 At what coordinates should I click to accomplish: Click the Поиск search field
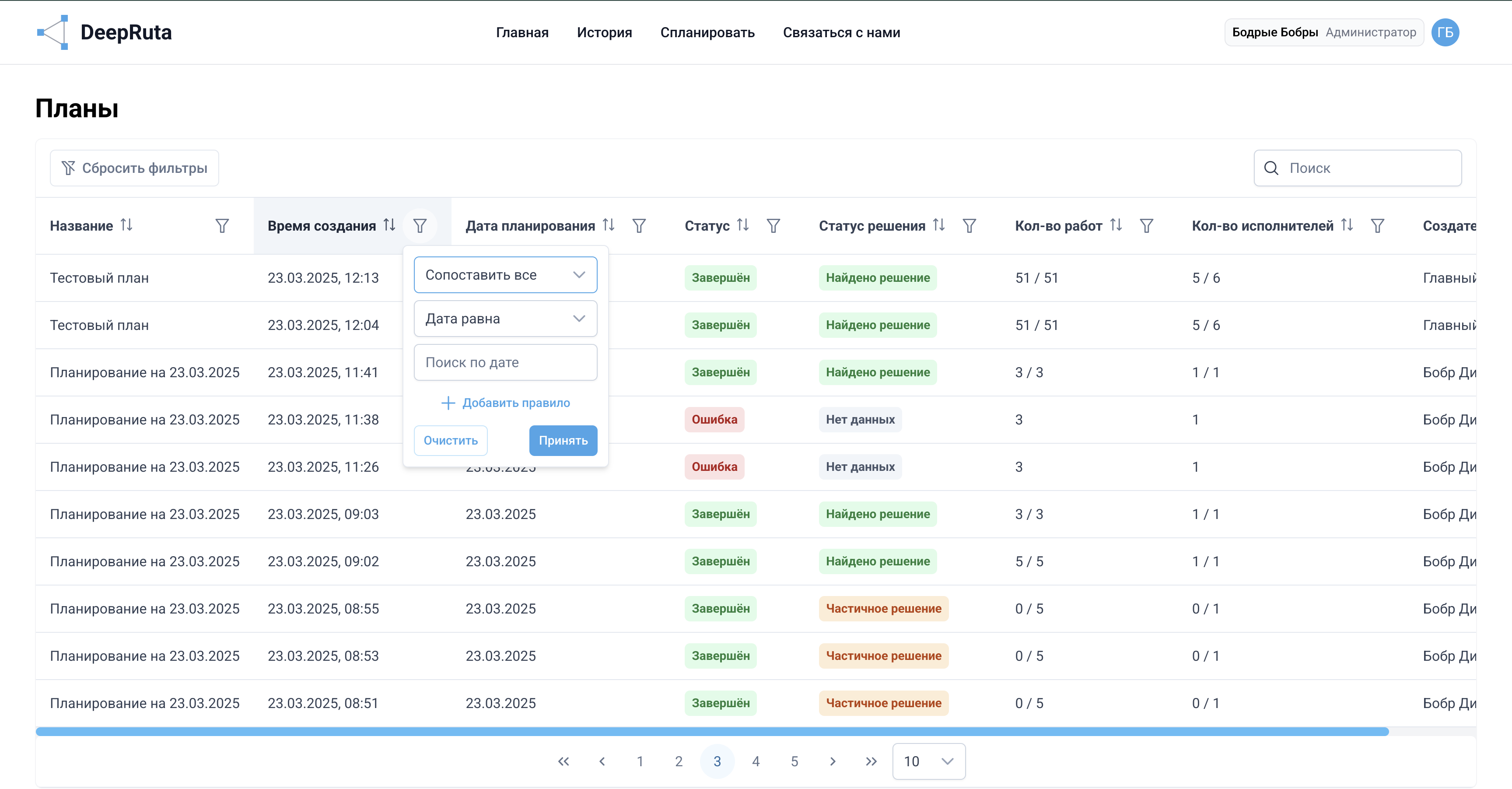click(x=1358, y=168)
